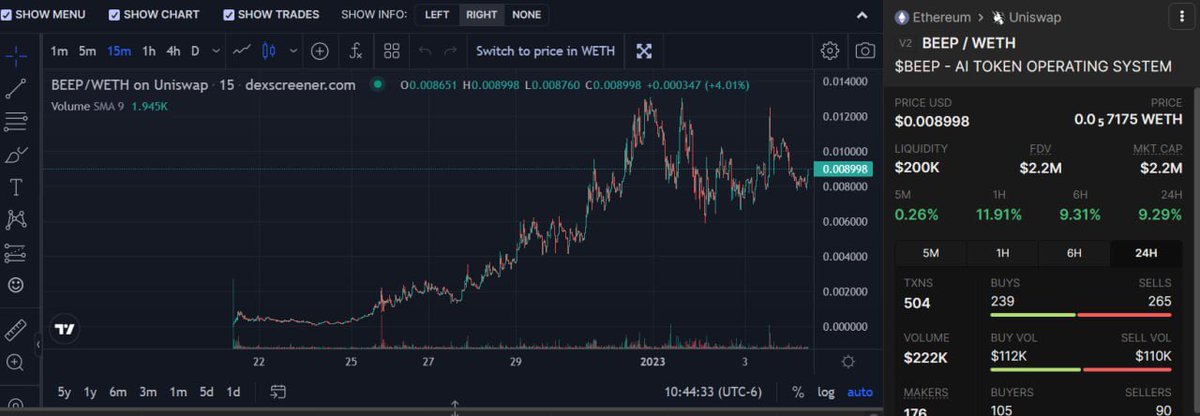The height and width of the screenshot is (416, 1200).
Task: Select the zoom in tool
Action: point(16,362)
